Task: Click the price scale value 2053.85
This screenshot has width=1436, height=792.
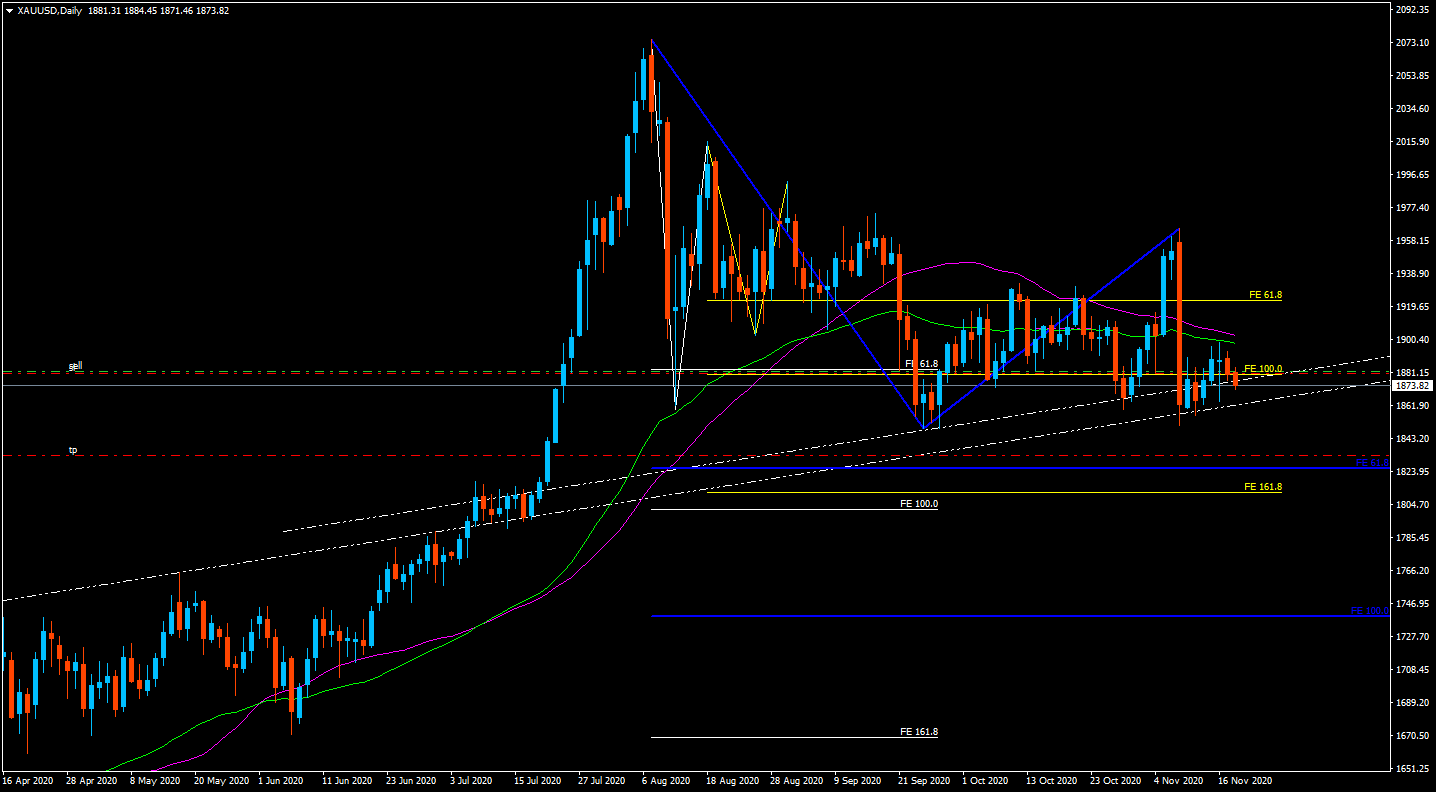Action: coord(1413,76)
